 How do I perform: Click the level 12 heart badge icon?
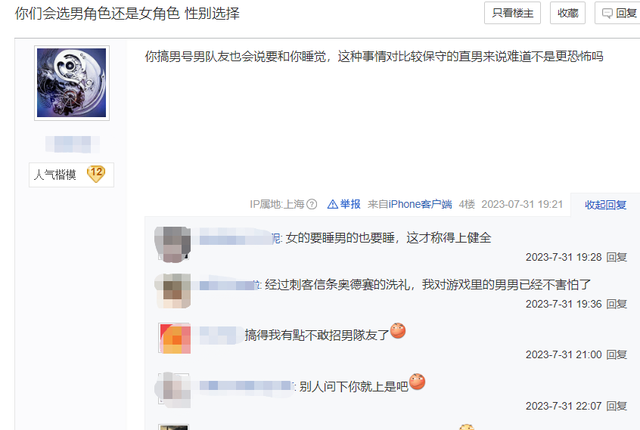pos(96,174)
